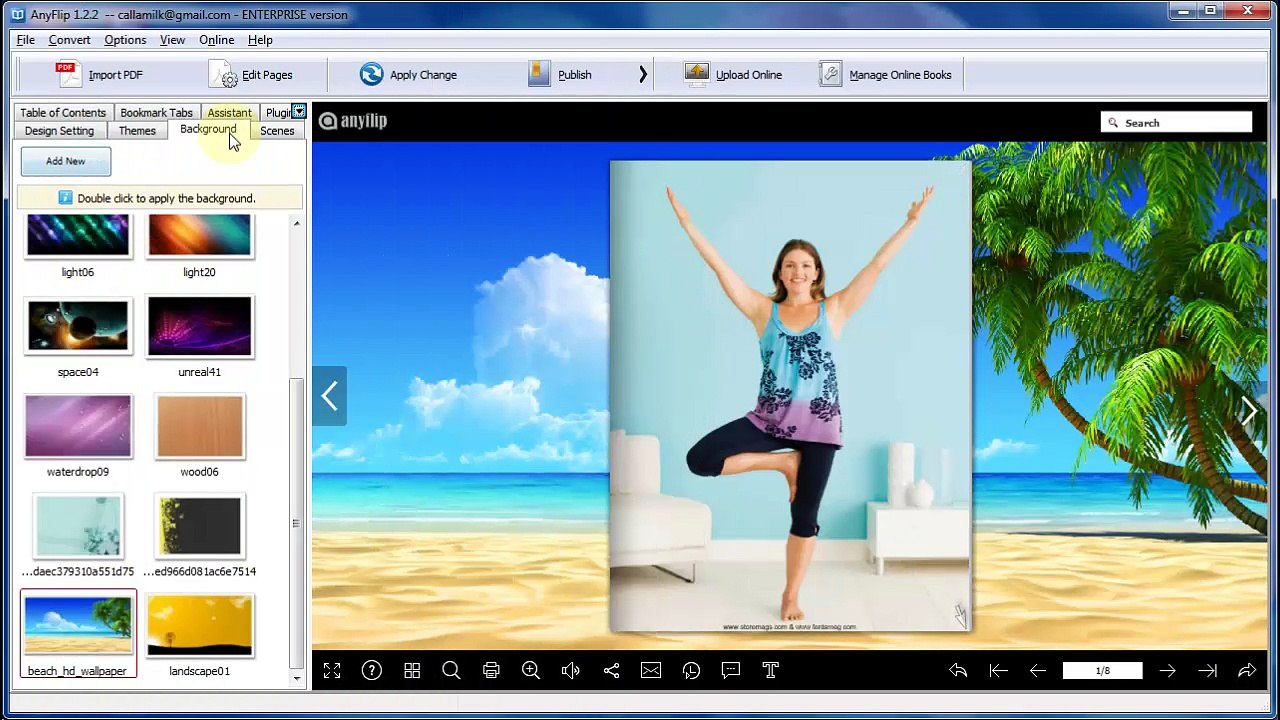
Task: Apply Change to the flipbook
Action: (x=409, y=75)
